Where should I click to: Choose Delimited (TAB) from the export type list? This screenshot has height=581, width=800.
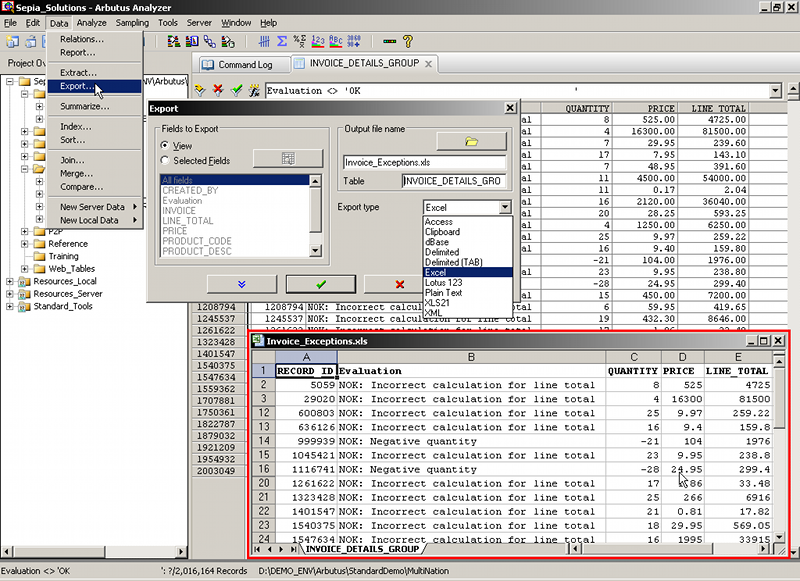[453, 263]
